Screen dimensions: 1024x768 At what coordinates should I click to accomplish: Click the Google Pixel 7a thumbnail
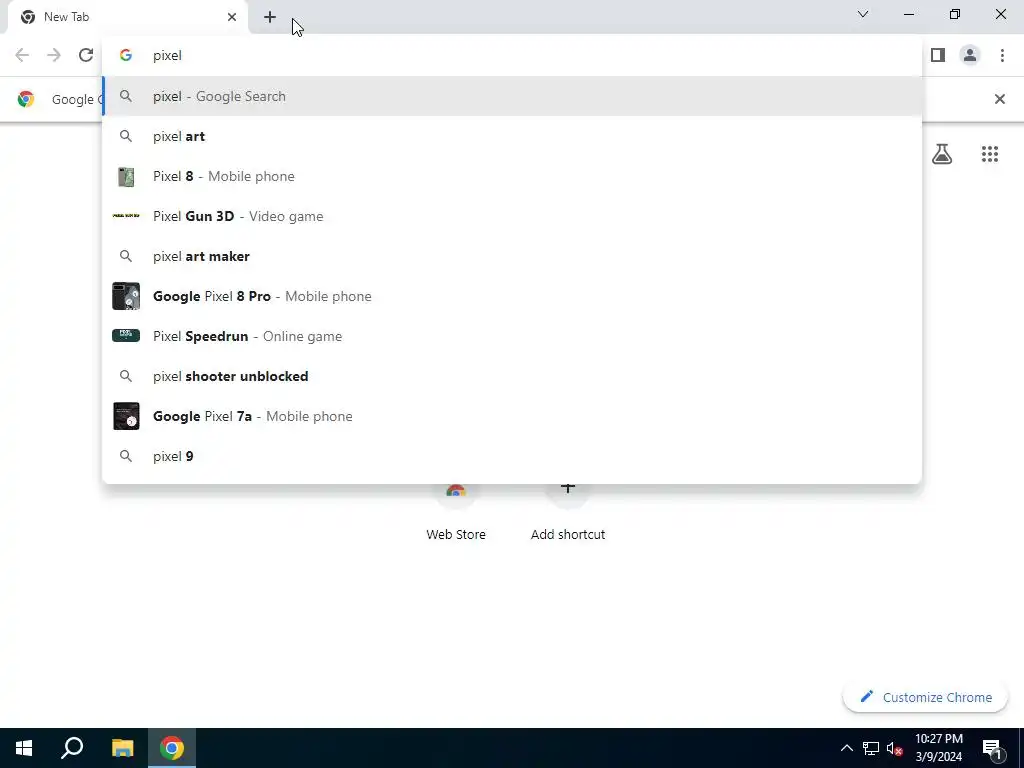(x=126, y=416)
